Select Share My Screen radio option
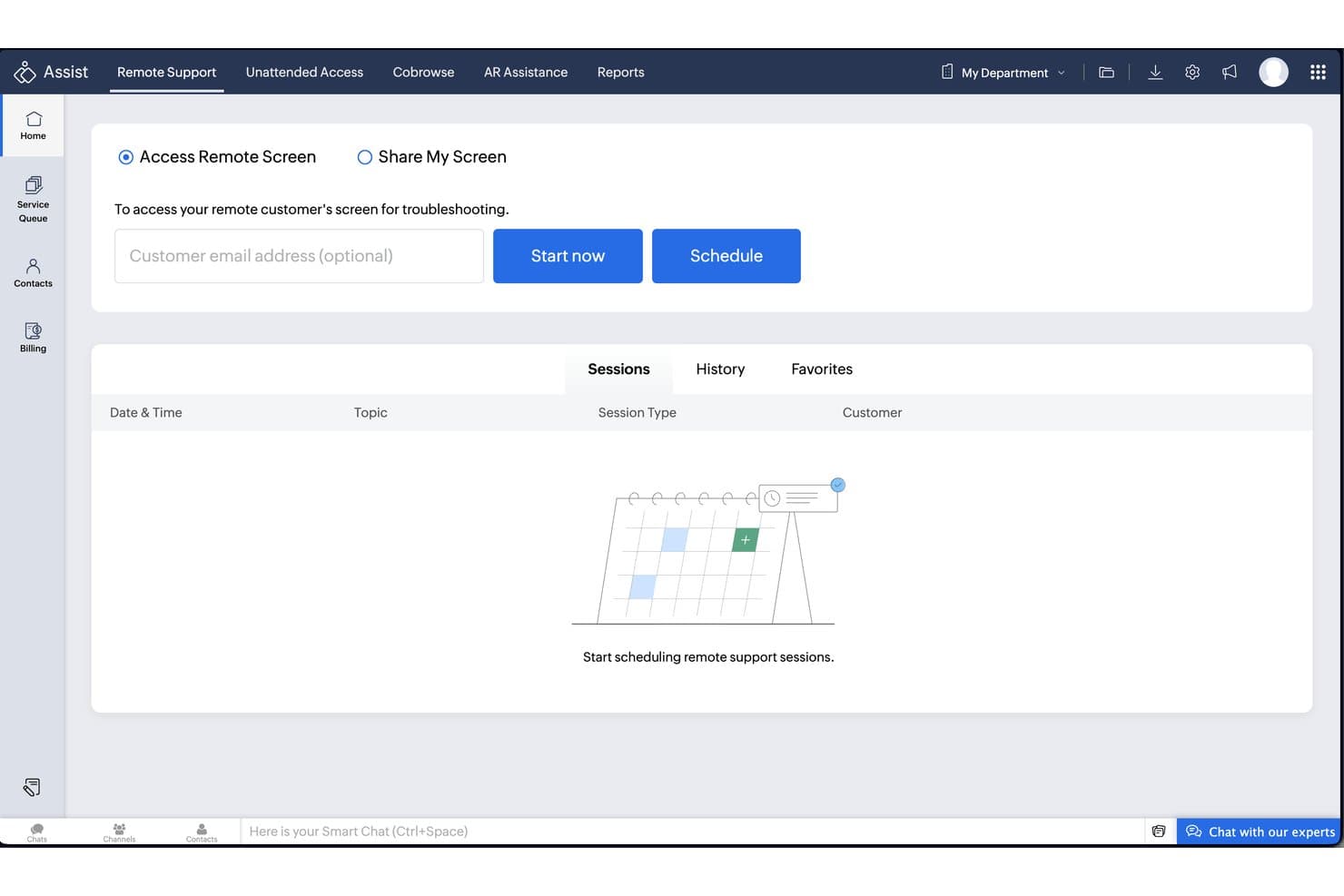1344x896 pixels. (365, 157)
